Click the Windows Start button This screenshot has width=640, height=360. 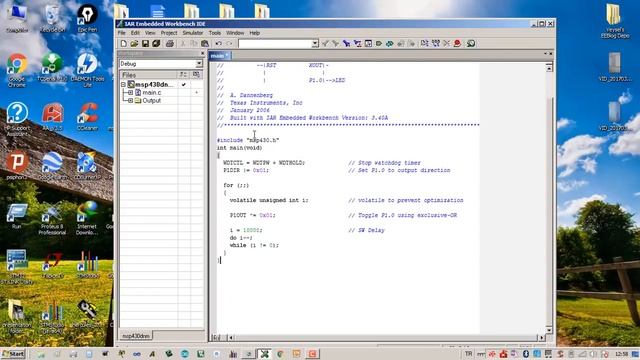(13, 354)
